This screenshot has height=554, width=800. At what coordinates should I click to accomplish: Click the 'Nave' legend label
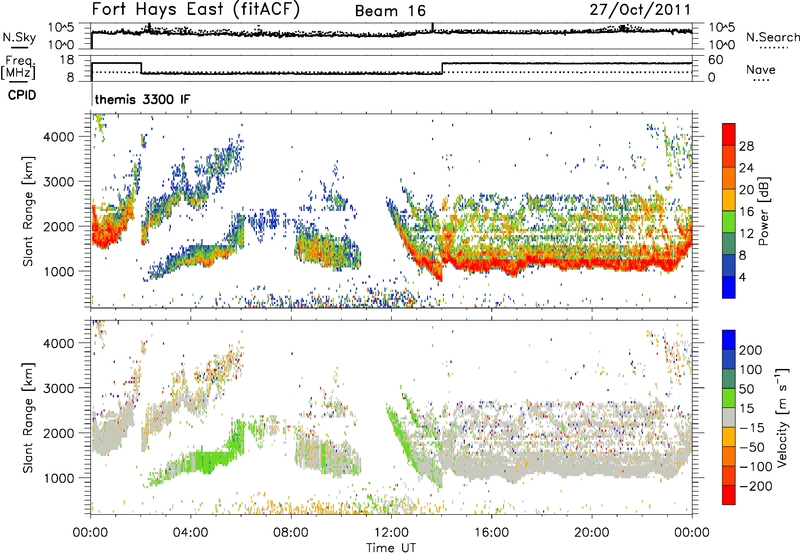pos(761,69)
